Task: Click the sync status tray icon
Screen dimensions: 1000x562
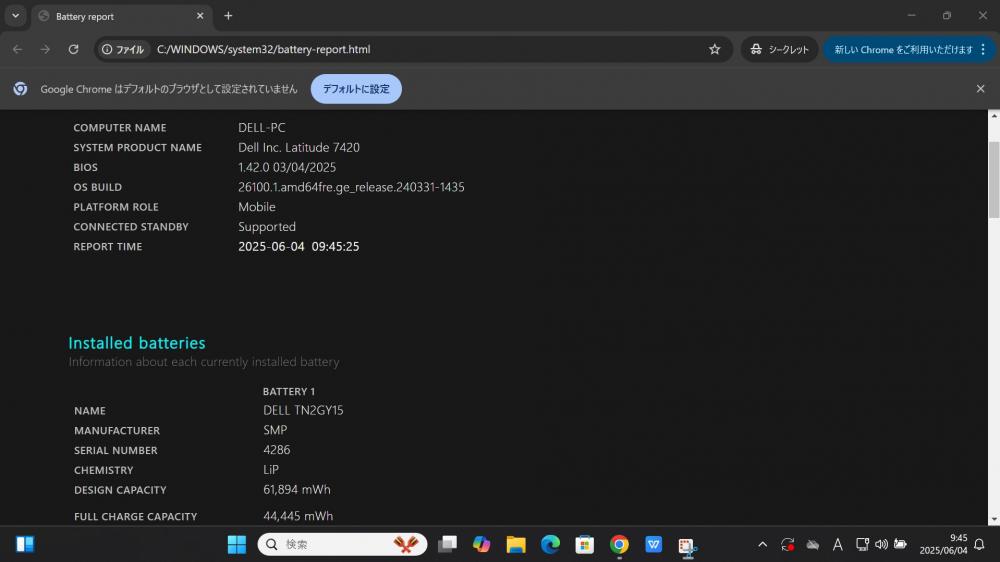Action: point(788,544)
